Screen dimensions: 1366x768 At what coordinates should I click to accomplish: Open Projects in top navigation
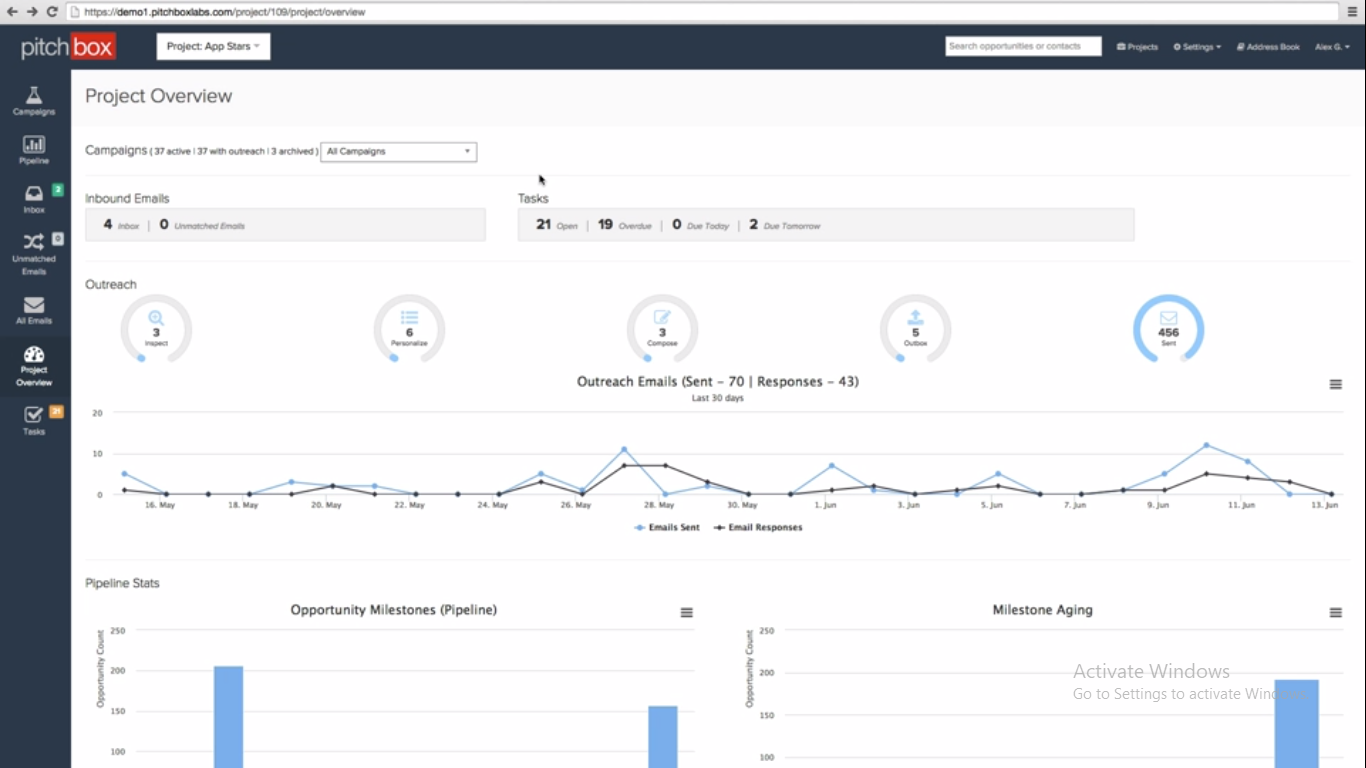(x=1137, y=47)
